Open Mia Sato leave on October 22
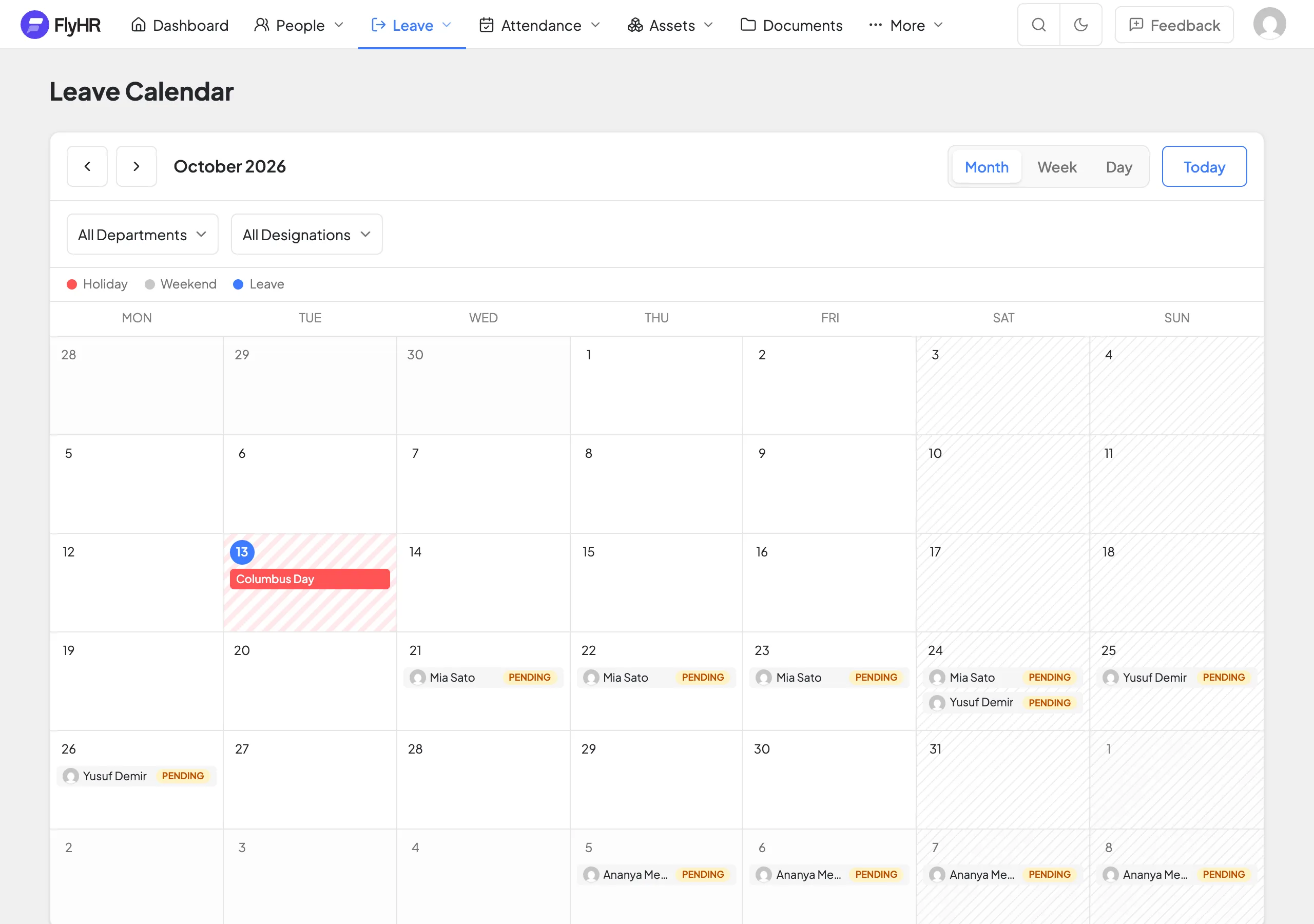This screenshot has height=924, width=1314. pos(656,677)
